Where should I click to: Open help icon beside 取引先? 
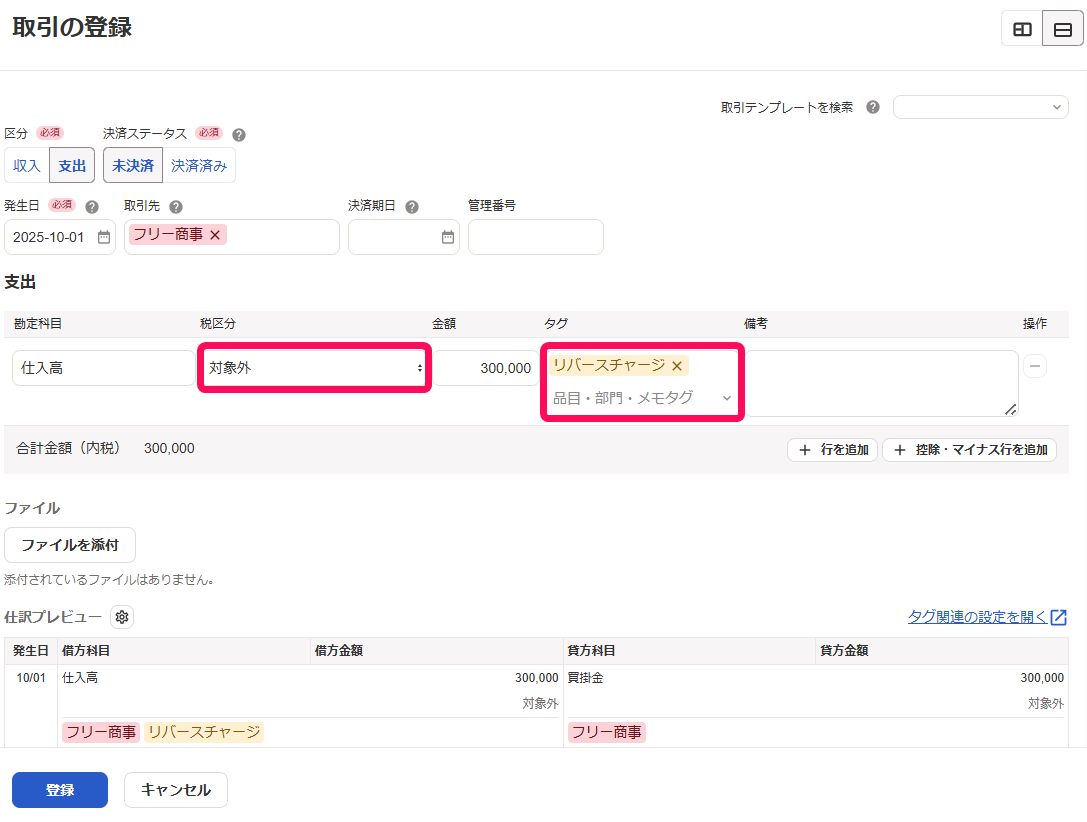click(176, 207)
